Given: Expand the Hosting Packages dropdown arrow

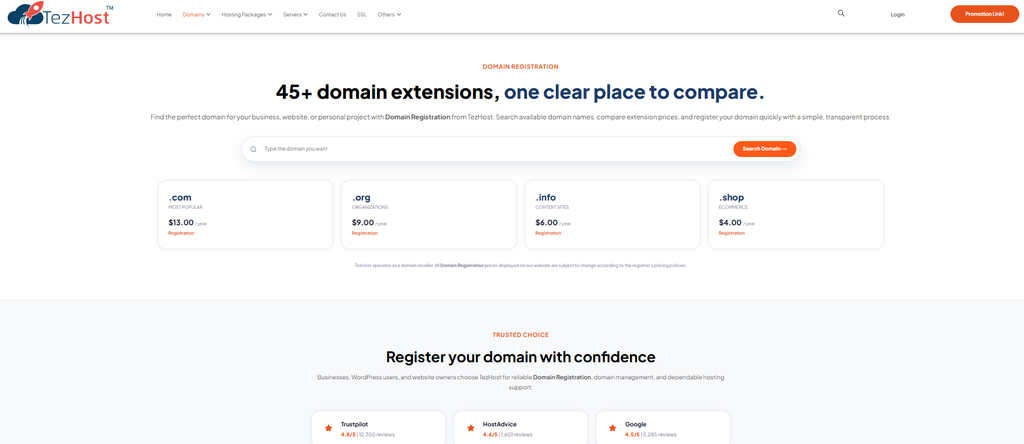Looking at the screenshot, I should [x=270, y=14].
